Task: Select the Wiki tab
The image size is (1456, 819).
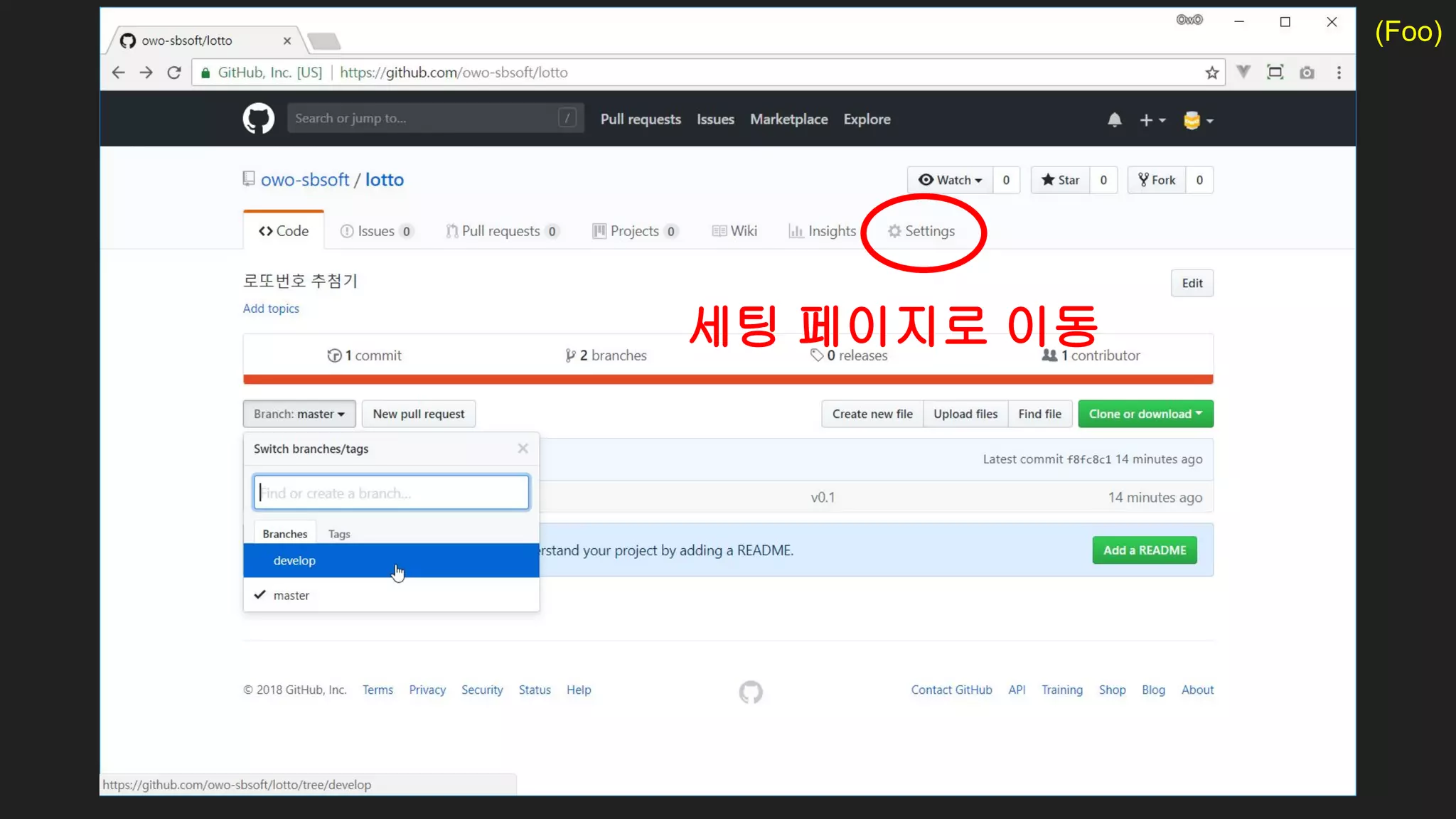Action: pos(734,231)
